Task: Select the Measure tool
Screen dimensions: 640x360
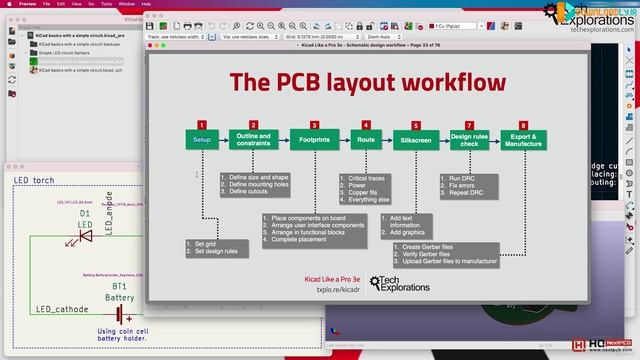Action: click(x=629, y=251)
